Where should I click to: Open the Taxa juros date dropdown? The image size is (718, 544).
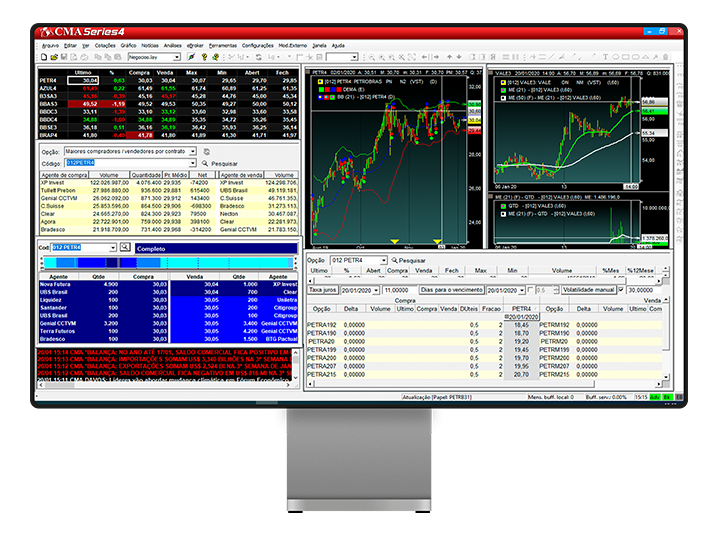pyautogui.click(x=376, y=290)
